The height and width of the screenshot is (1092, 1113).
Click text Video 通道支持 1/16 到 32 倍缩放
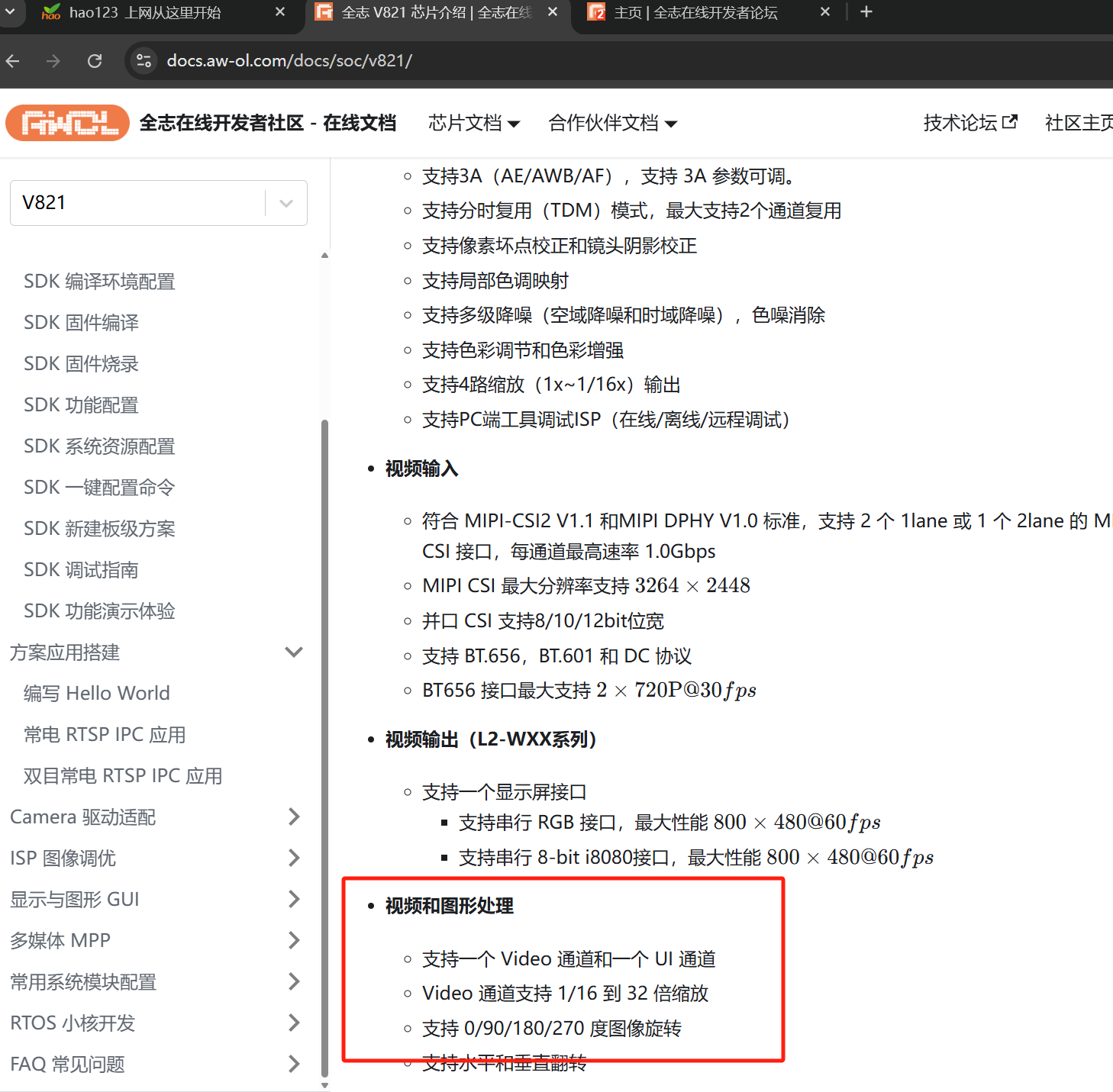(565, 994)
